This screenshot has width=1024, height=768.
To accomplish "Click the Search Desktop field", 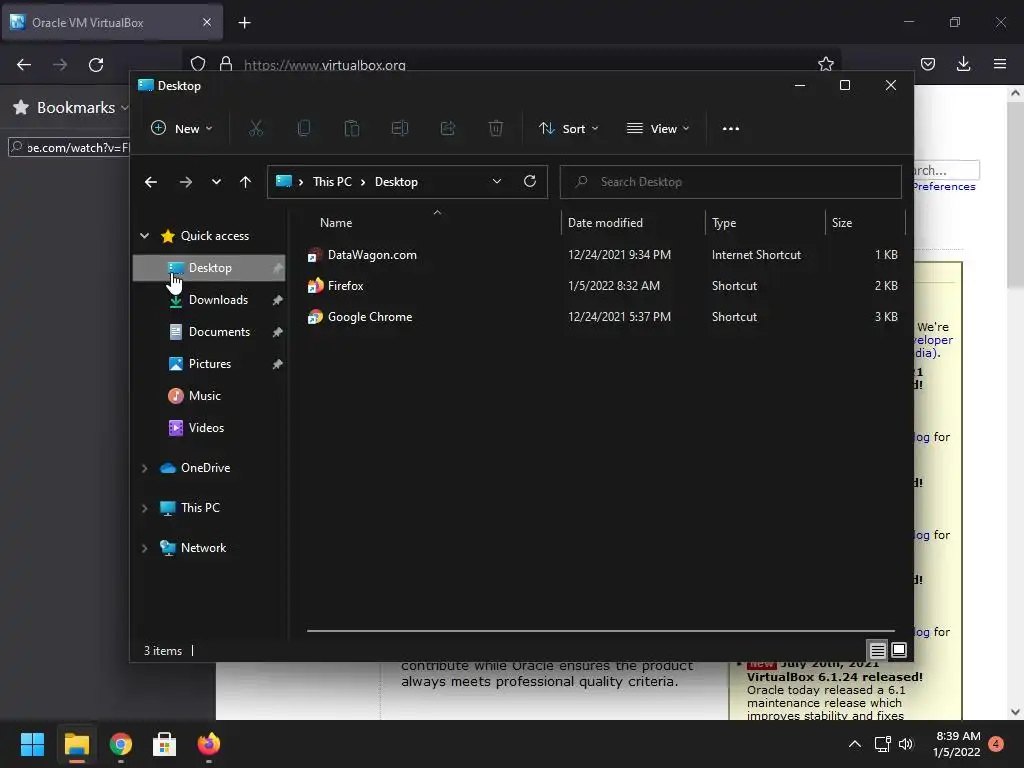I will 730,182.
